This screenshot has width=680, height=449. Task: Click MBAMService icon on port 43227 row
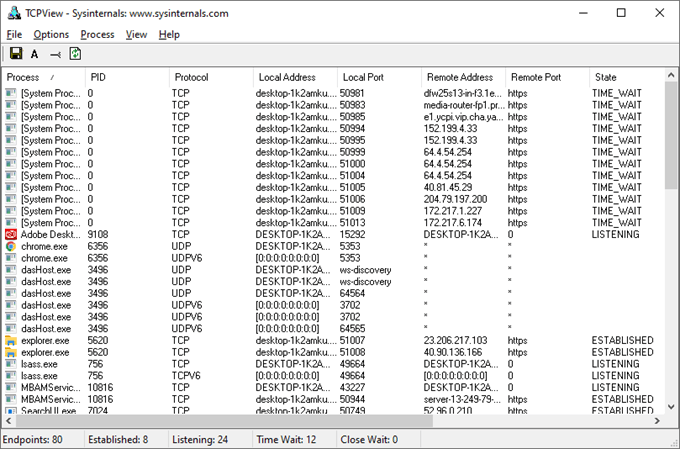click(x=11, y=387)
